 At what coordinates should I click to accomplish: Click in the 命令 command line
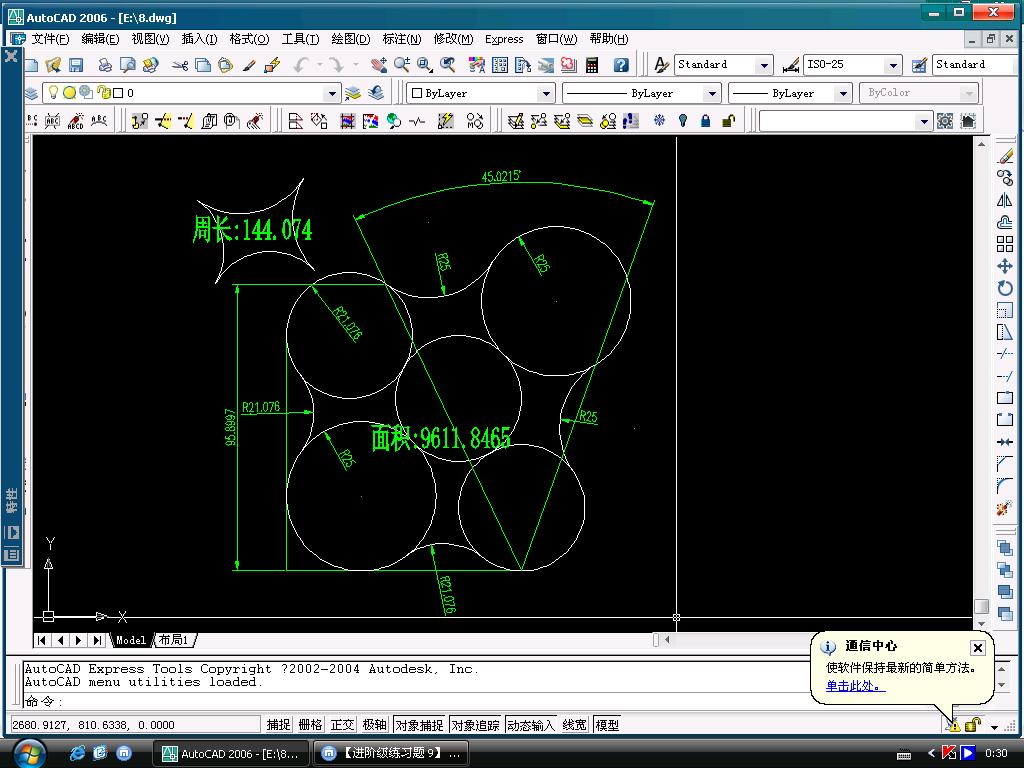click(x=418, y=701)
